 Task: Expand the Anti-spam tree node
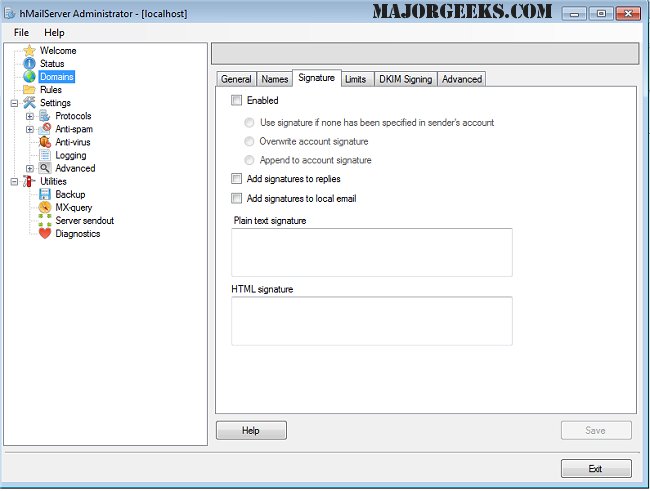[29, 129]
